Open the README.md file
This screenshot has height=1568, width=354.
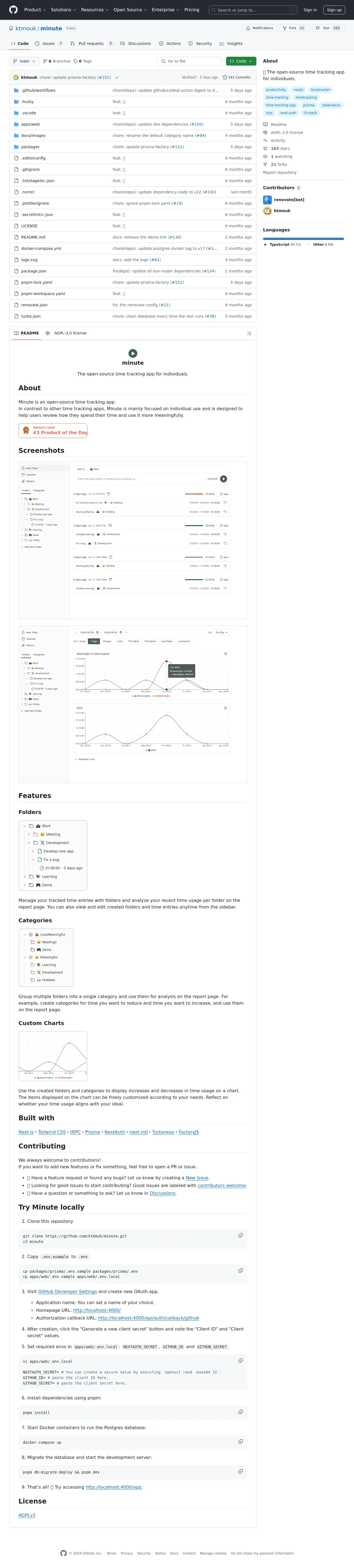coord(33,237)
